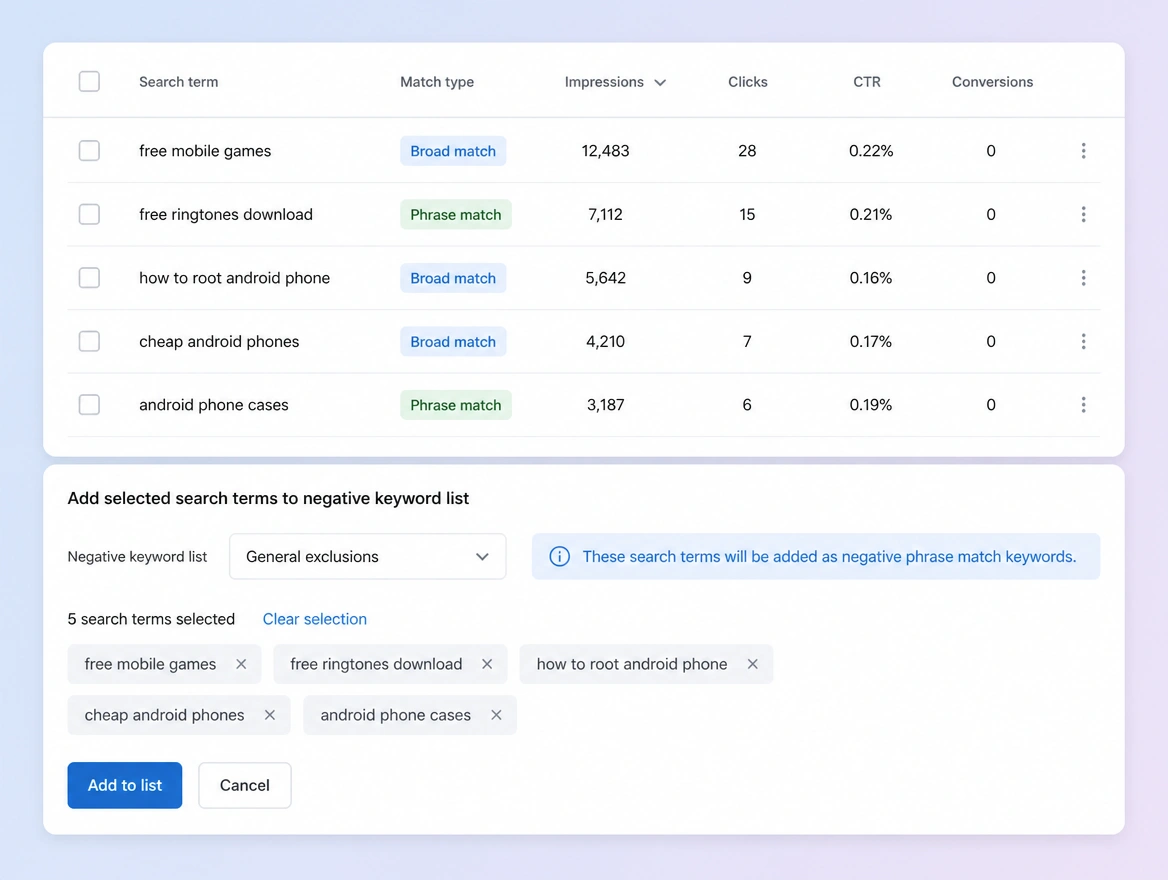
Task: Click the info icon in phrase match notice
Action: click(559, 557)
